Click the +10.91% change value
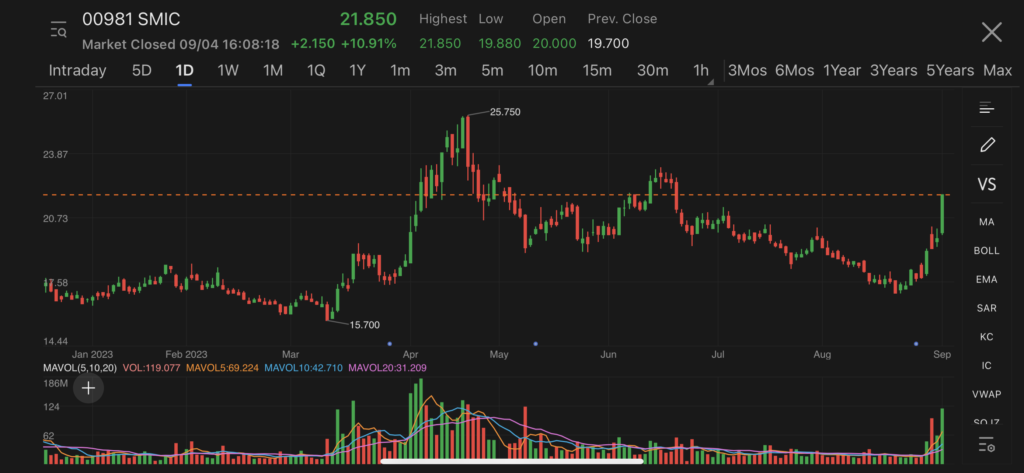The image size is (1024, 473). point(368,44)
